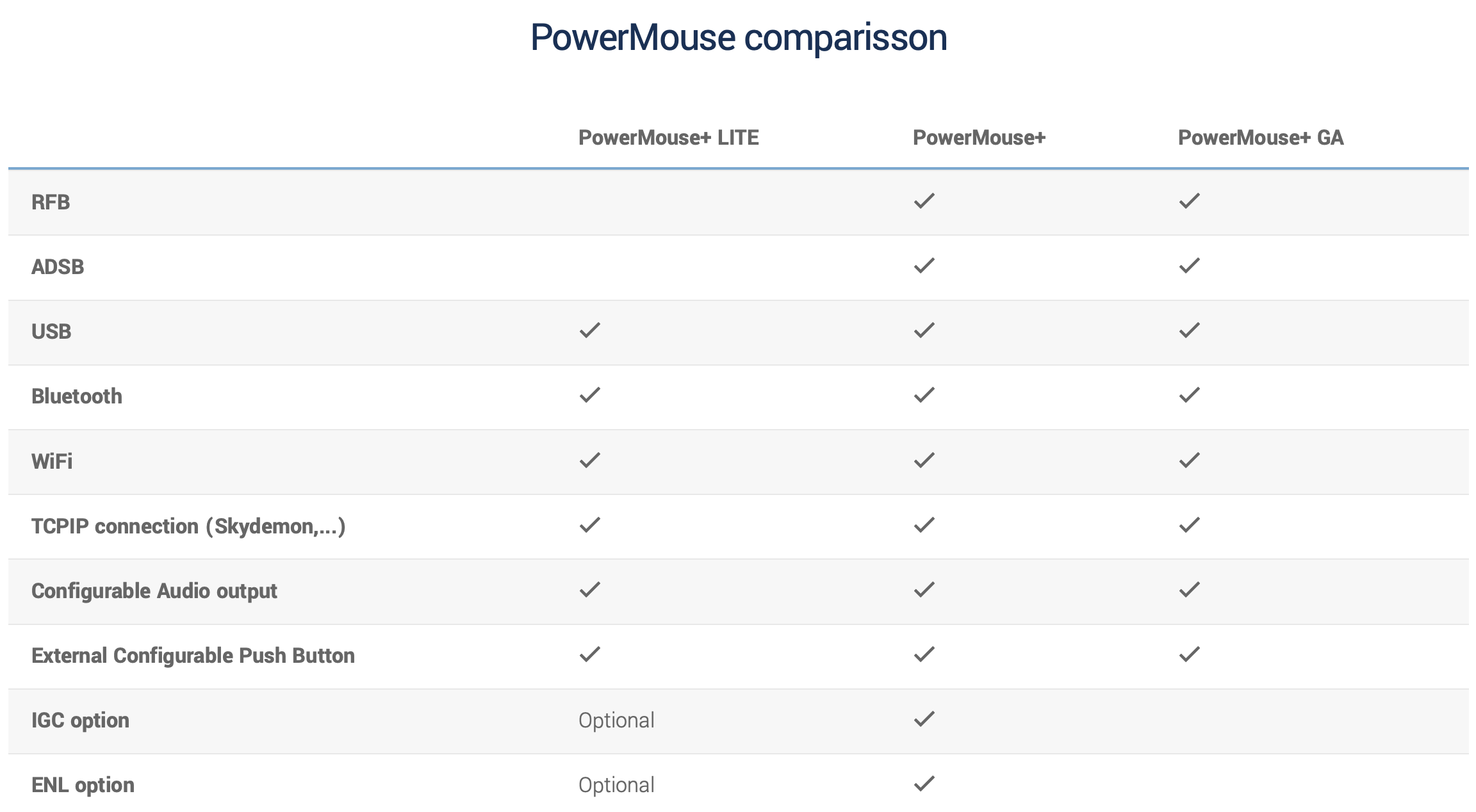Viewport: 1476px width, 812px height.
Task: Click the RFB row label
Action: pos(51,202)
